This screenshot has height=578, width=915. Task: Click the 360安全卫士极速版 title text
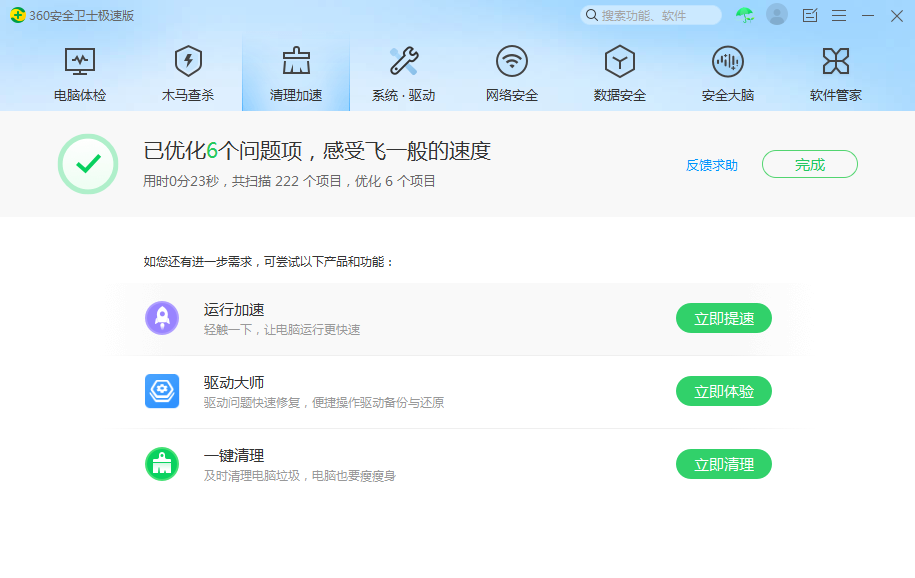(82, 16)
